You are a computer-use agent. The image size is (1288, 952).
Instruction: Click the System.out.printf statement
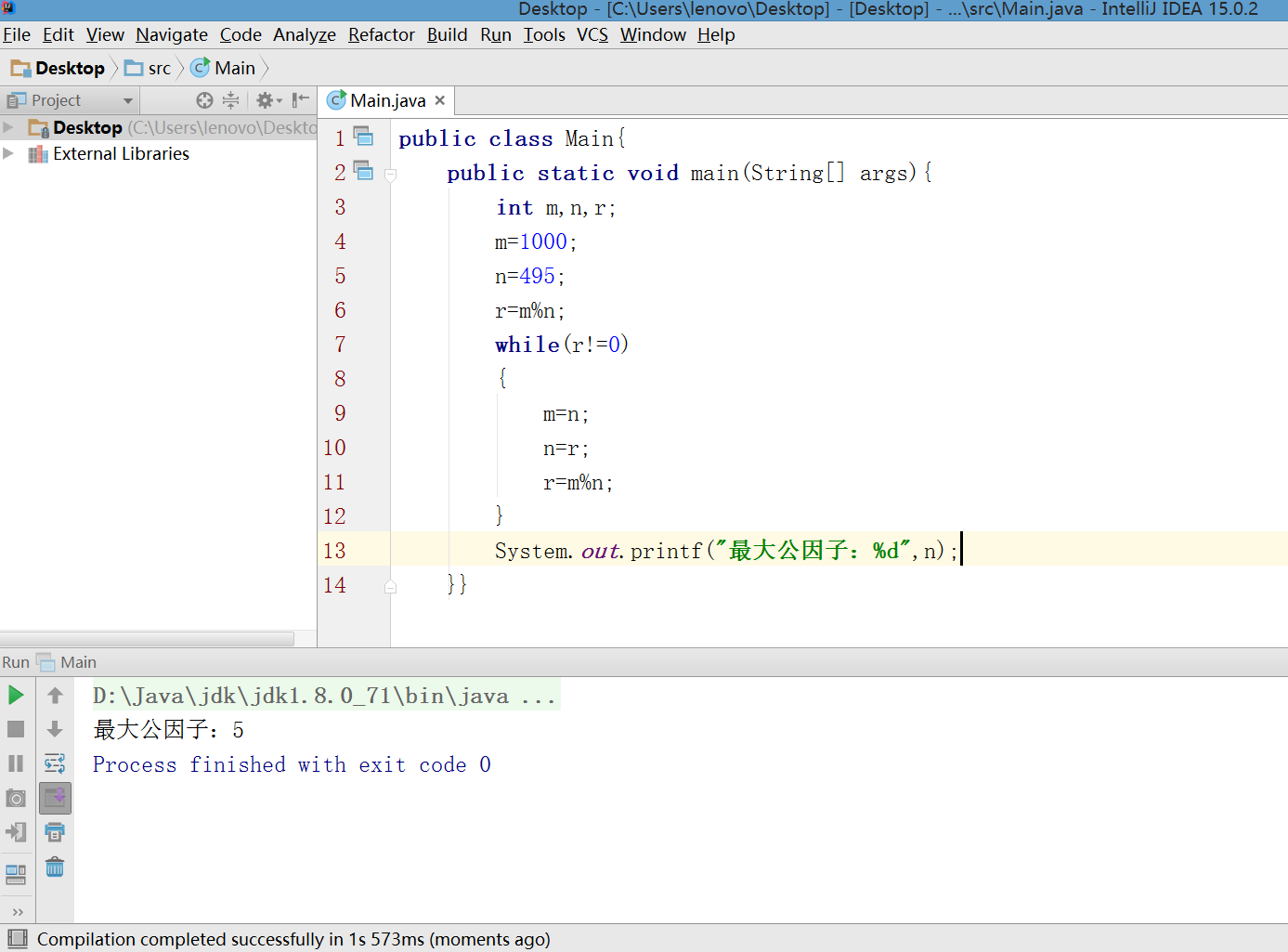pyautogui.click(x=726, y=551)
